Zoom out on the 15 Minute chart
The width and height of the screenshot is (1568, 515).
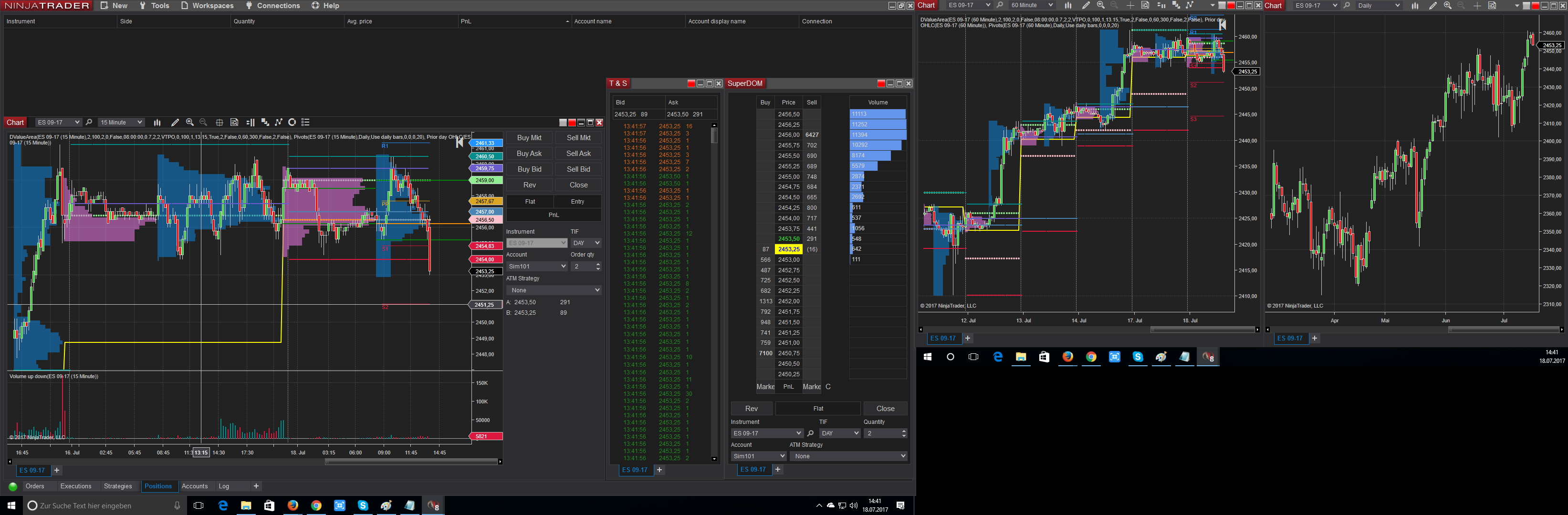[203, 123]
